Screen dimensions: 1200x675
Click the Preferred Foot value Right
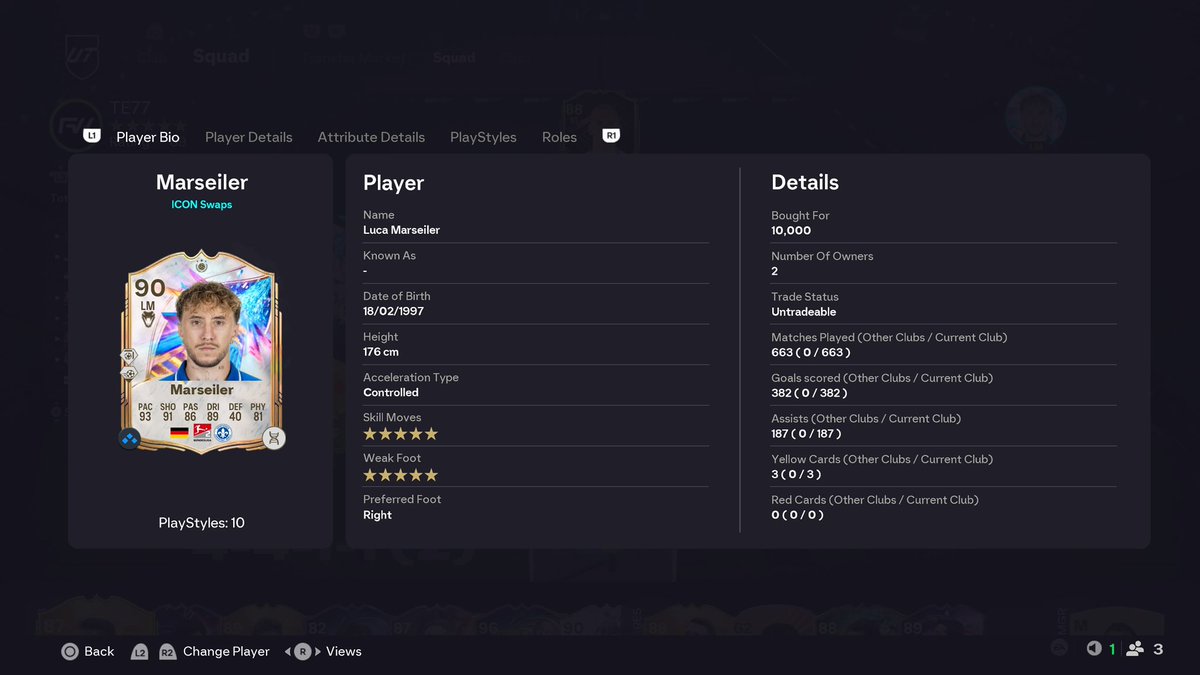point(377,515)
